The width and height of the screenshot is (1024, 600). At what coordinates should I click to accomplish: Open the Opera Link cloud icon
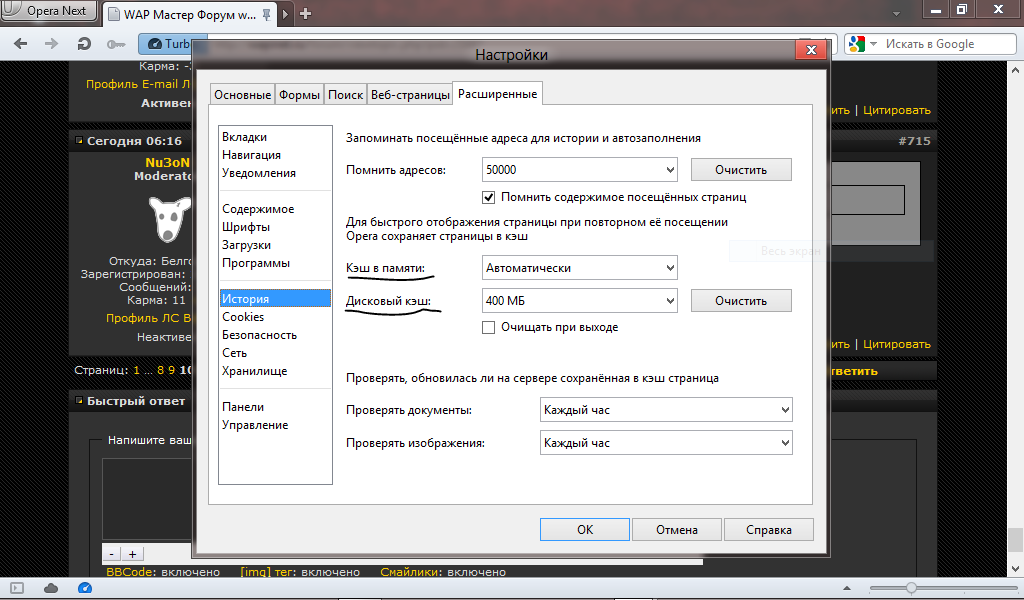51,587
